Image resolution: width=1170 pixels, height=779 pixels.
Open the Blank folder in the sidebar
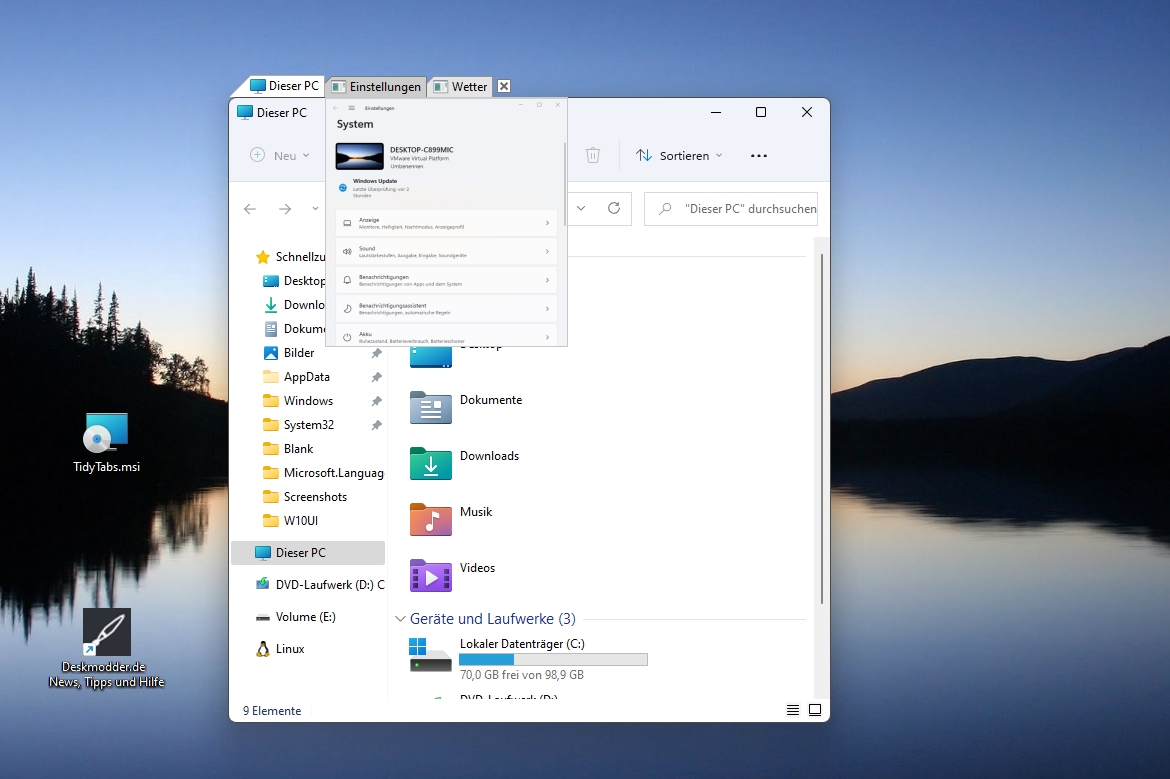288,448
